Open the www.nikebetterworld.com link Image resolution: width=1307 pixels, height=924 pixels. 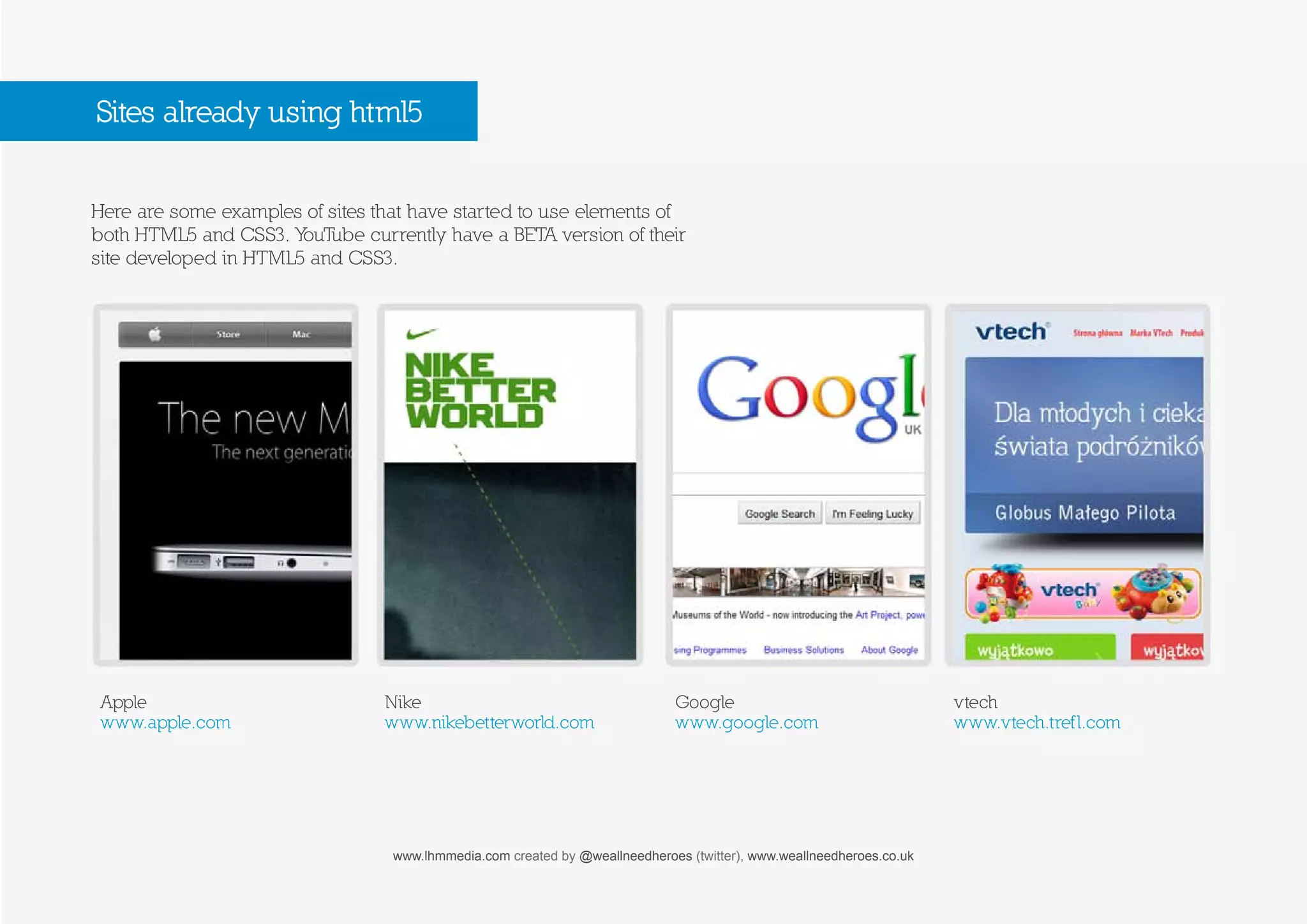(x=489, y=722)
